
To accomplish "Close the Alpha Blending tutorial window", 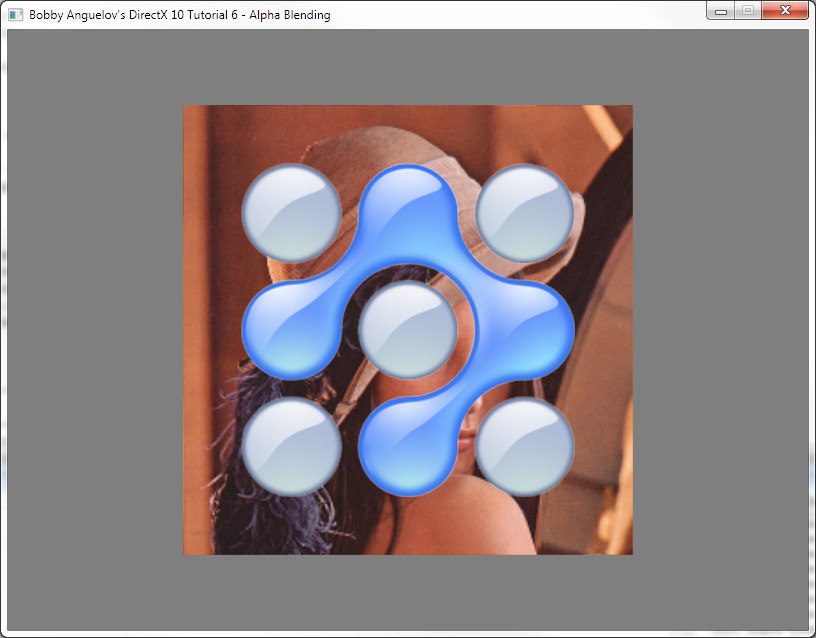I will 784,11.
